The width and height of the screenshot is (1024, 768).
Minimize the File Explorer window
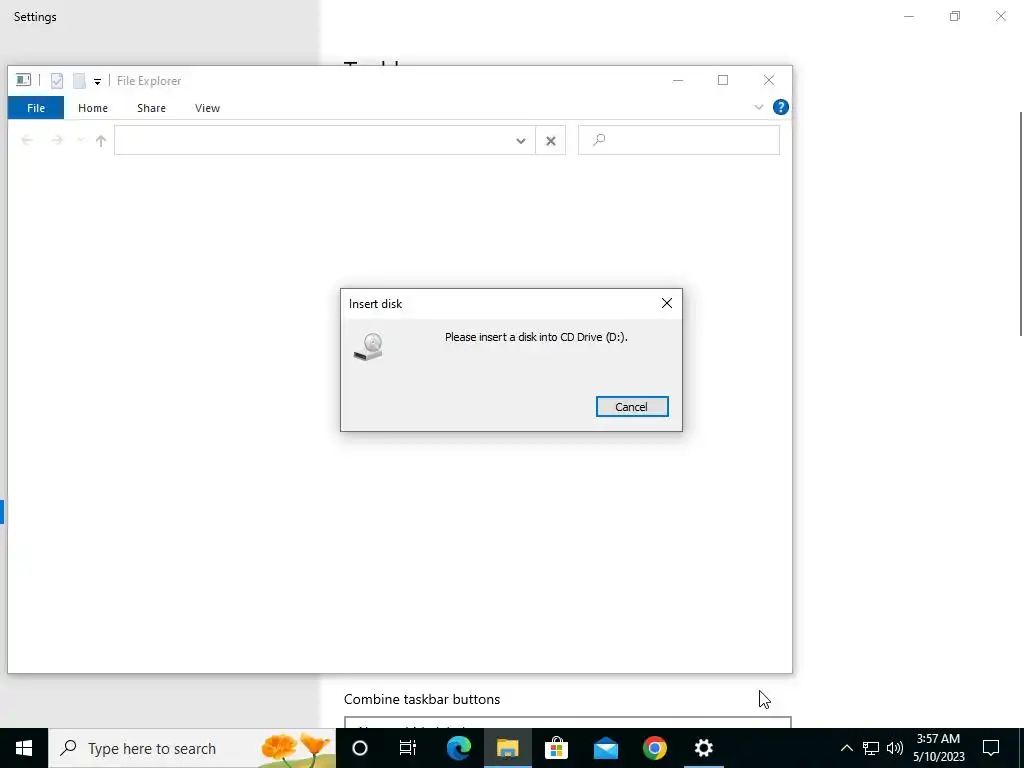tap(678, 80)
